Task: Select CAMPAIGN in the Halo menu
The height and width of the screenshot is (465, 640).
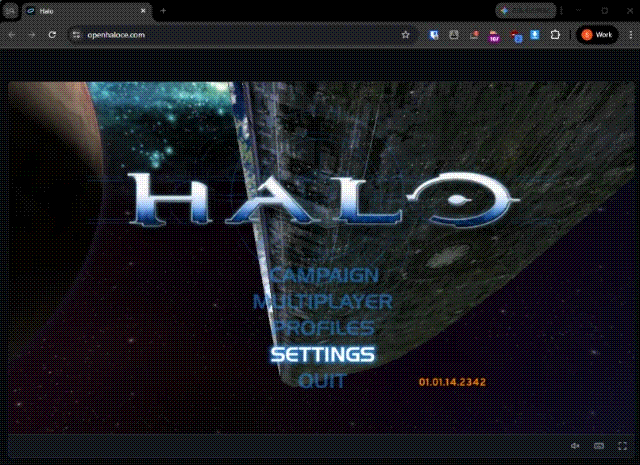Action: 324,275
